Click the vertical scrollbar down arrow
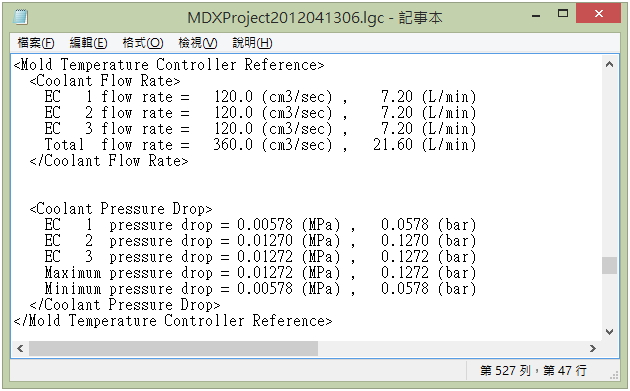The width and height of the screenshot is (630, 391). pyautogui.click(x=610, y=332)
